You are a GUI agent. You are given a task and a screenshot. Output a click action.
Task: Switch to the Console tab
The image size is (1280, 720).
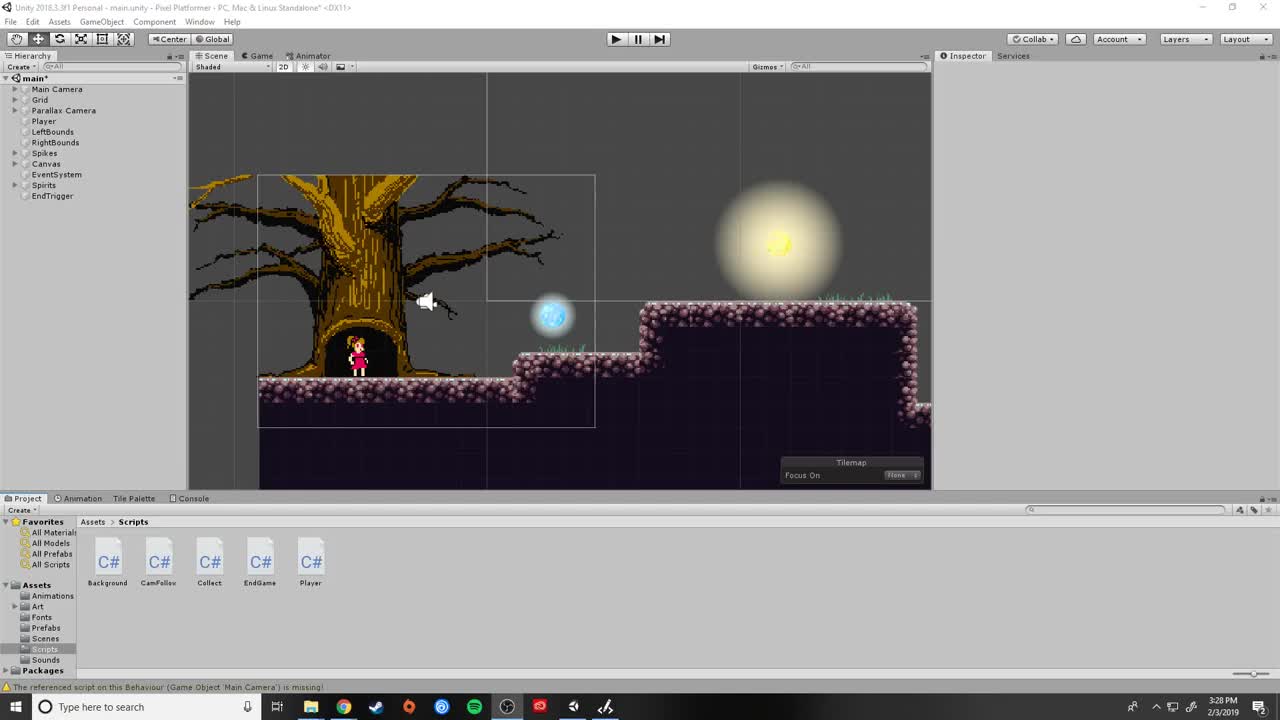[189, 499]
